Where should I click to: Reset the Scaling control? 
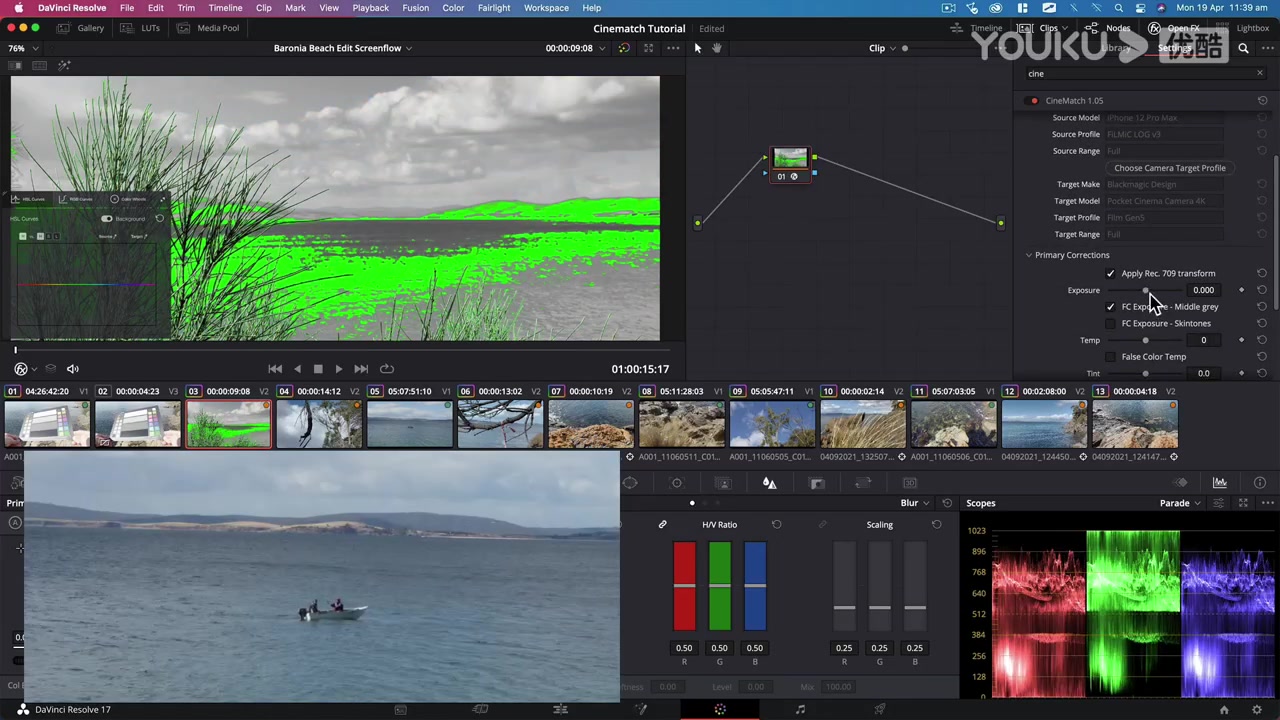[936, 524]
